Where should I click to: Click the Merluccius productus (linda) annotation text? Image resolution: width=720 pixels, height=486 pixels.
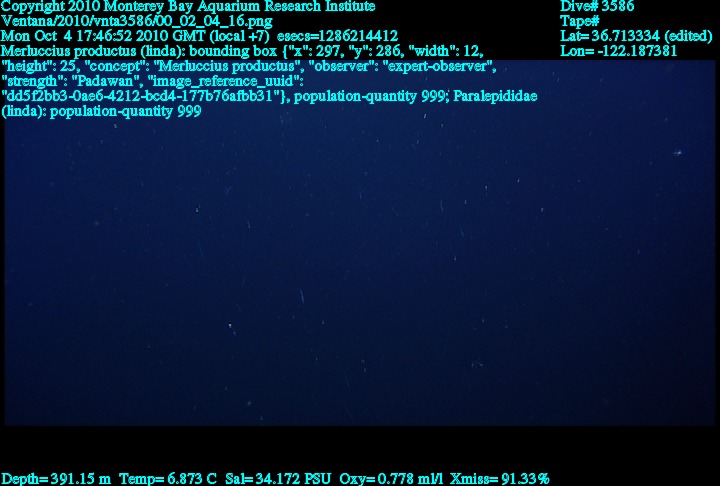click(x=92, y=51)
